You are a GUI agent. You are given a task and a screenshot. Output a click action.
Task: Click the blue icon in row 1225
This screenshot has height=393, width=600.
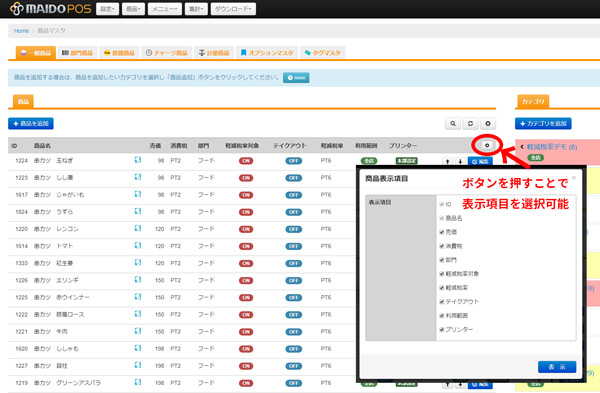pyautogui.click(x=138, y=297)
